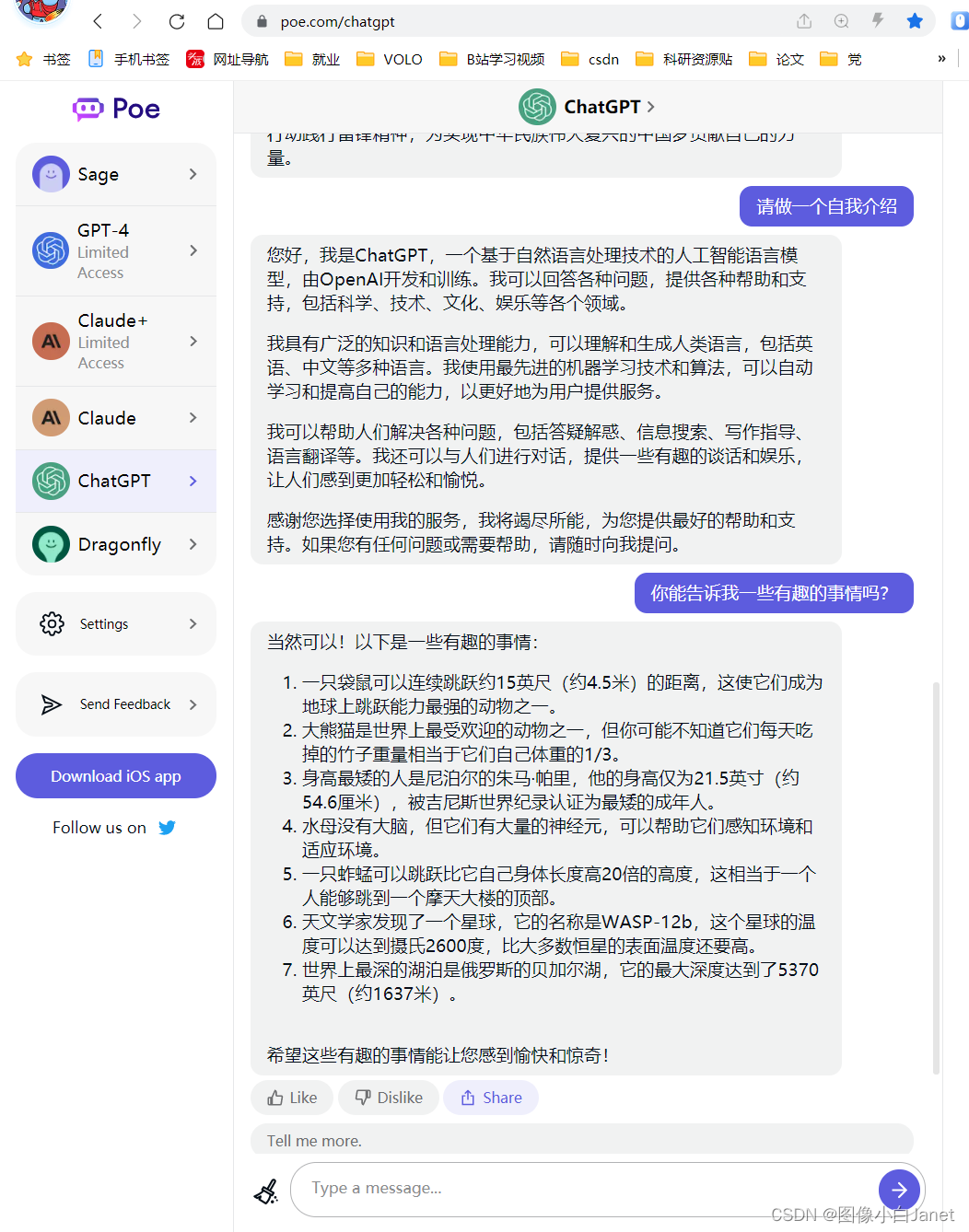Click the 'Tell me more.' suggestion
Image resolution: width=969 pixels, height=1232 pixels.
pyautogui.click(x=581, y=1140)
